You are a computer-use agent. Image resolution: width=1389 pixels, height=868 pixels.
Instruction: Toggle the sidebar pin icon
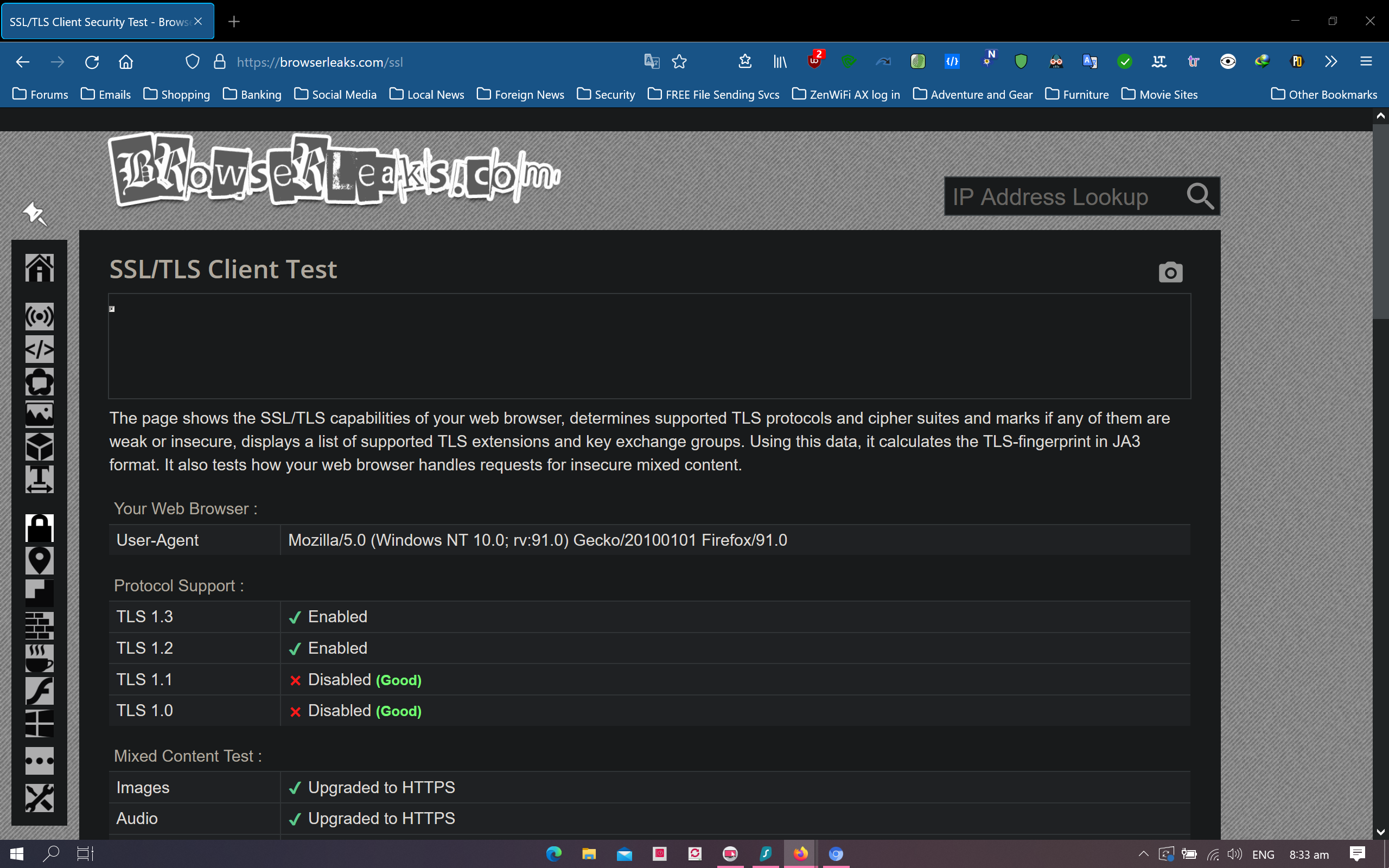(34, 213)
